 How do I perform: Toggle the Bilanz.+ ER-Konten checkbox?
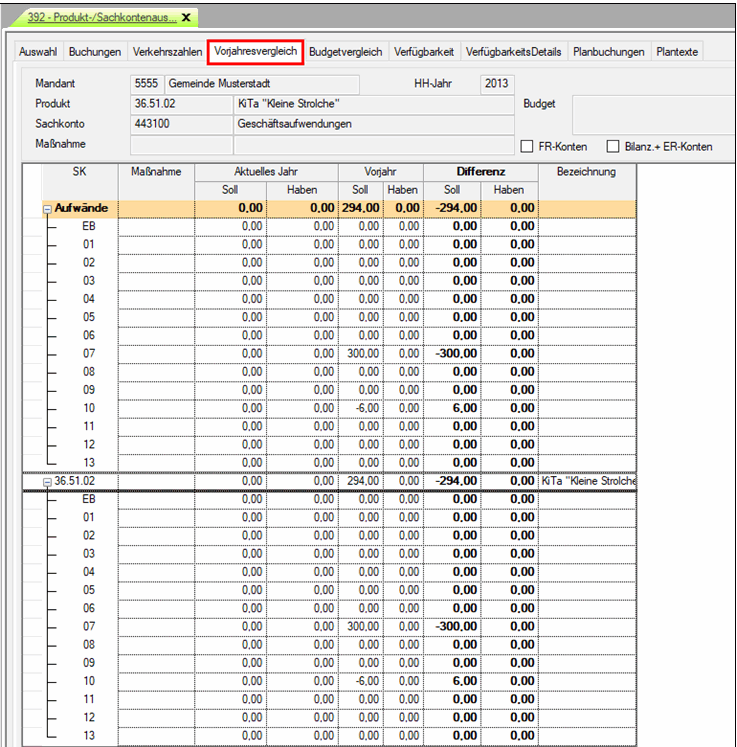pos(613,147)
